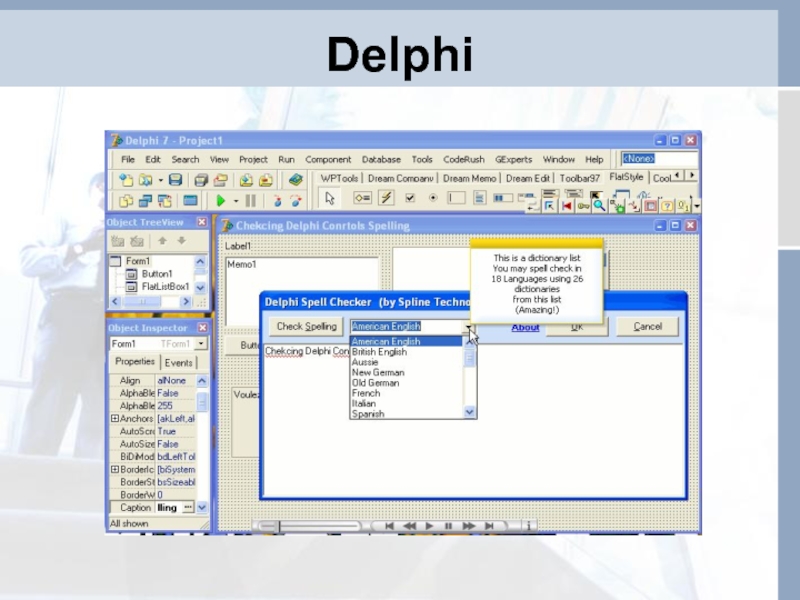Screen dimensions: 800x600
Task: Click the Add file to project icon
Action: click(246, 180)
